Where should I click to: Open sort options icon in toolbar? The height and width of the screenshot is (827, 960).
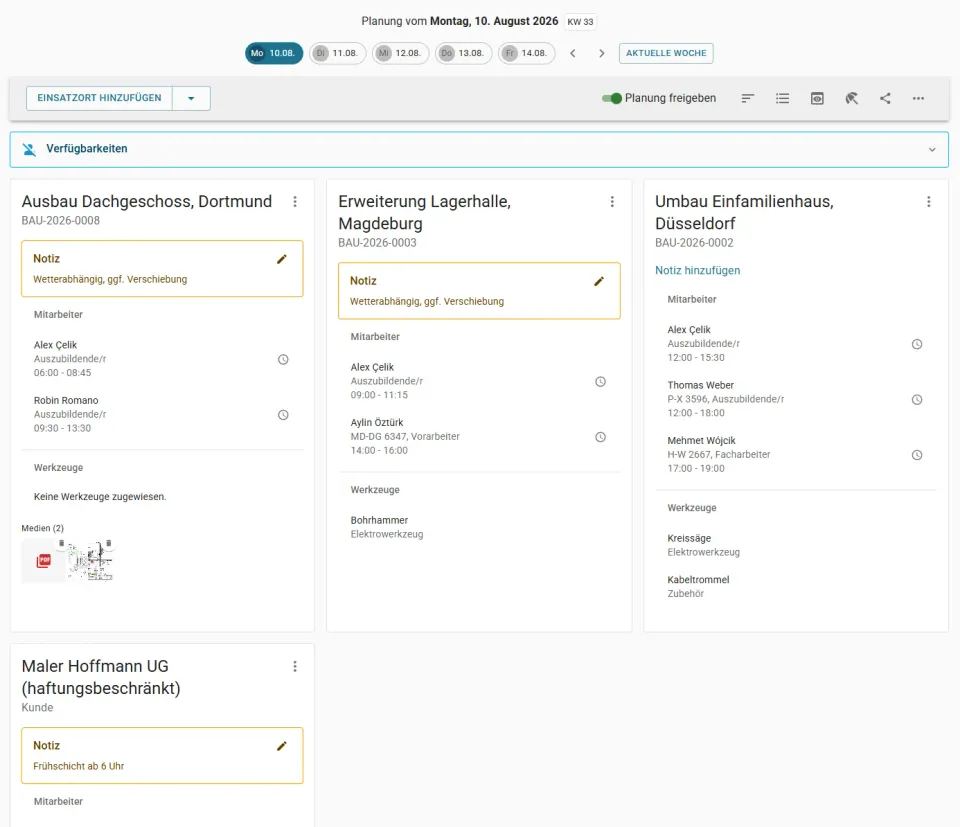click(x=748, y=98)
